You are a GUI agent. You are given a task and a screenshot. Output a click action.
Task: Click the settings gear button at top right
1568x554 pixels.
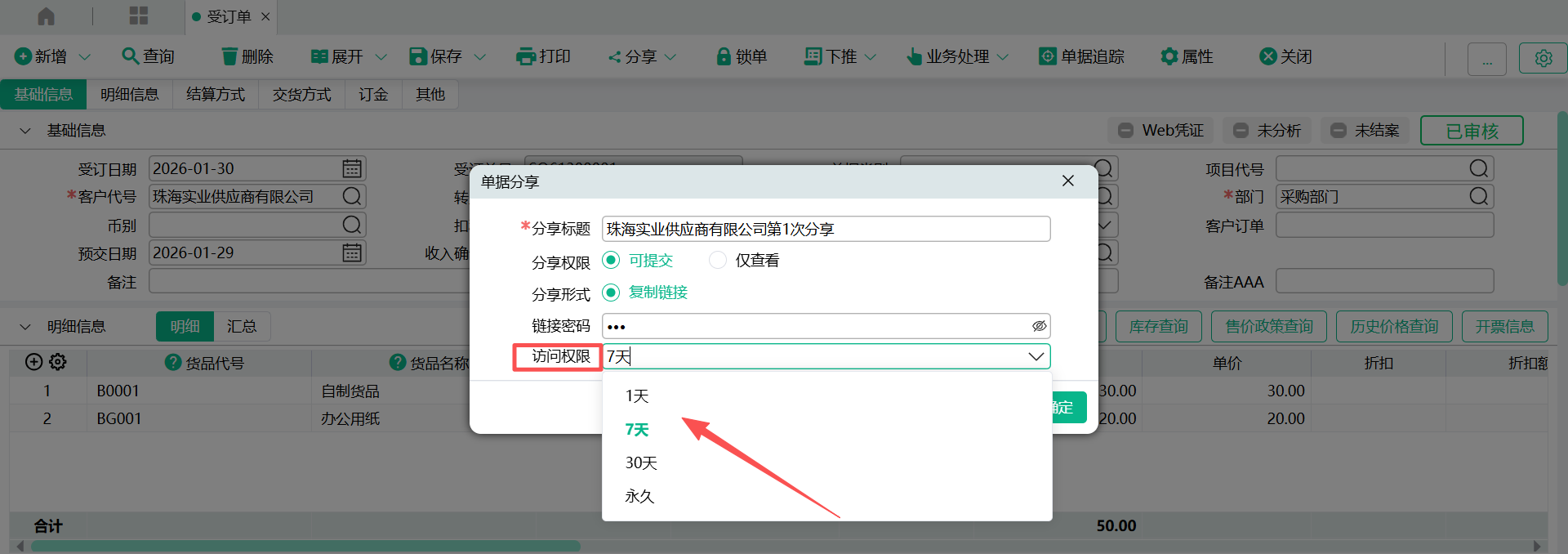[1543, 59]
